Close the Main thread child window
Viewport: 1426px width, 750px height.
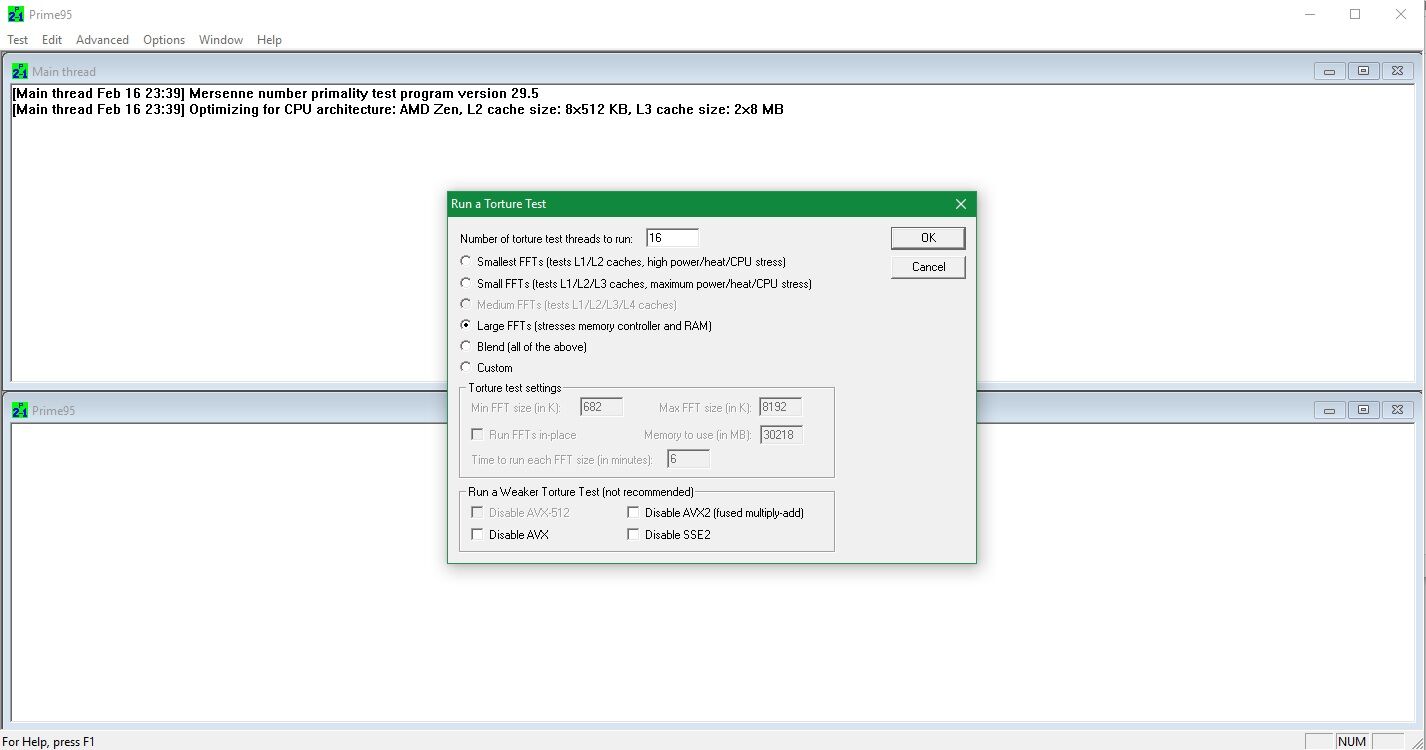pos(1397,71)
